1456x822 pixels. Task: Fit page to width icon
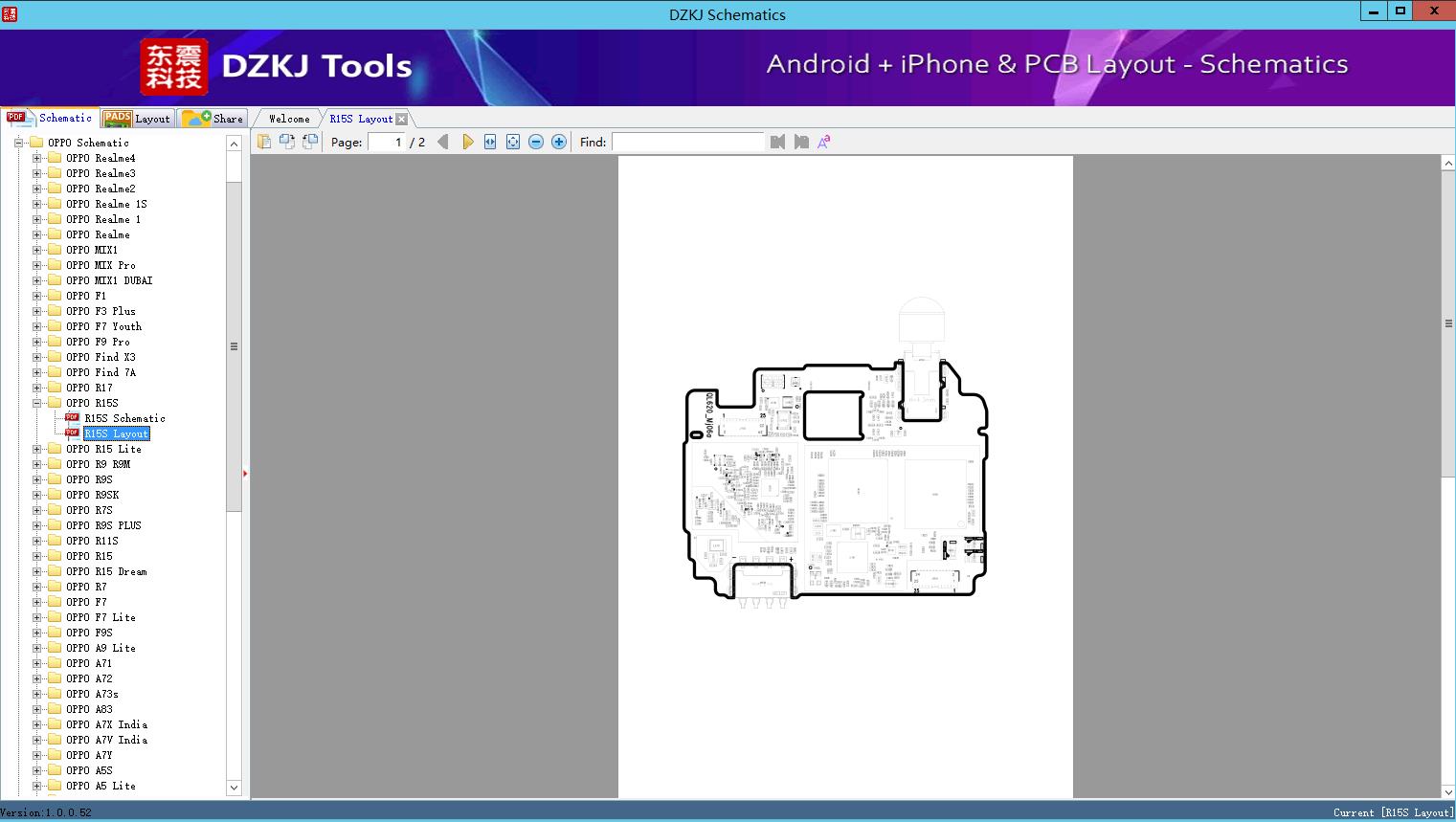point(490,142)
